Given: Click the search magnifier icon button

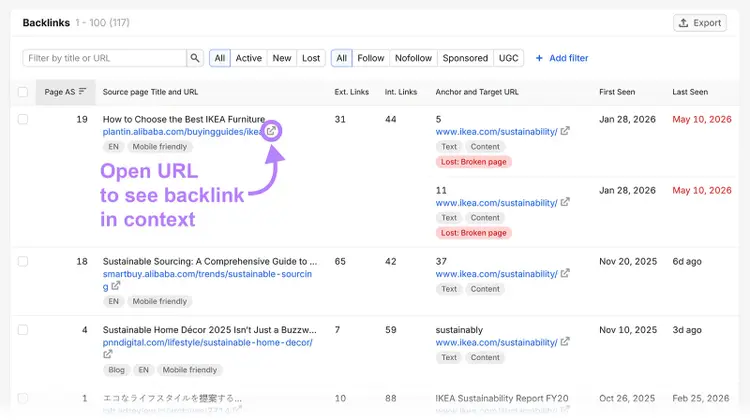Looking at the screenshot, I should [195, 58].
